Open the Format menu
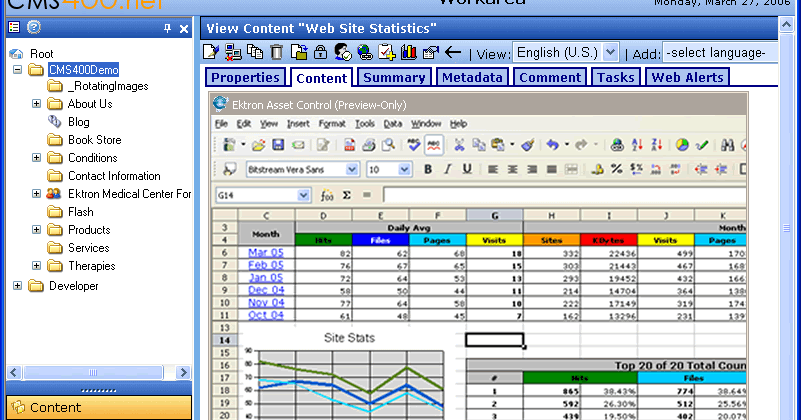Image resolution: width=801 pixels, height=420 pixels. [x=332, y=124]
